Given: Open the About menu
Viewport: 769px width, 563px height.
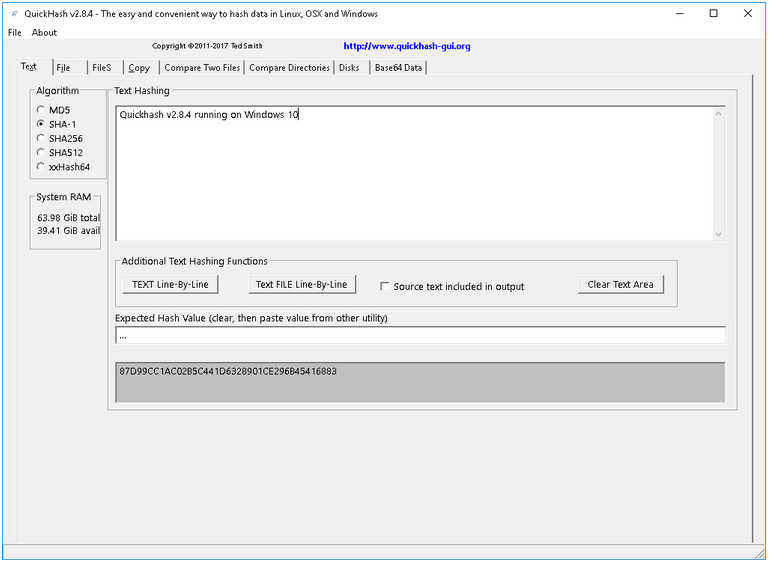Looking at the screenshot, I should click(x=44, y=32).
